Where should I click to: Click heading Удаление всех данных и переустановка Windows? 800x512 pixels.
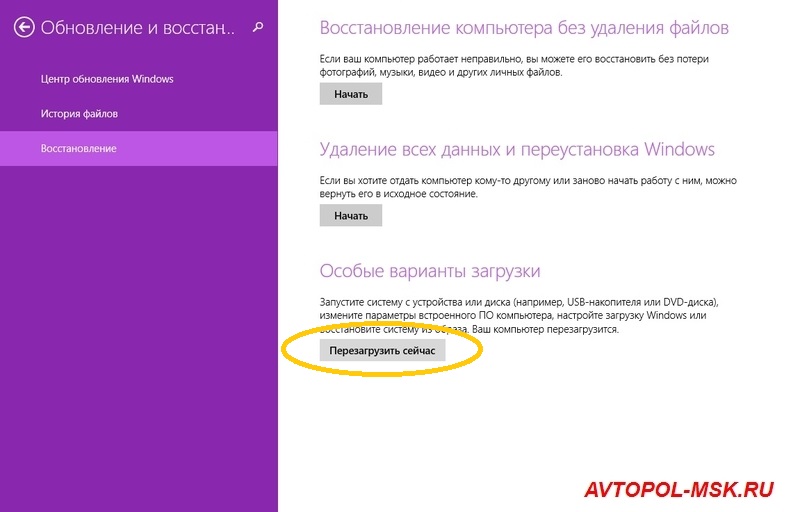[517, 149]
